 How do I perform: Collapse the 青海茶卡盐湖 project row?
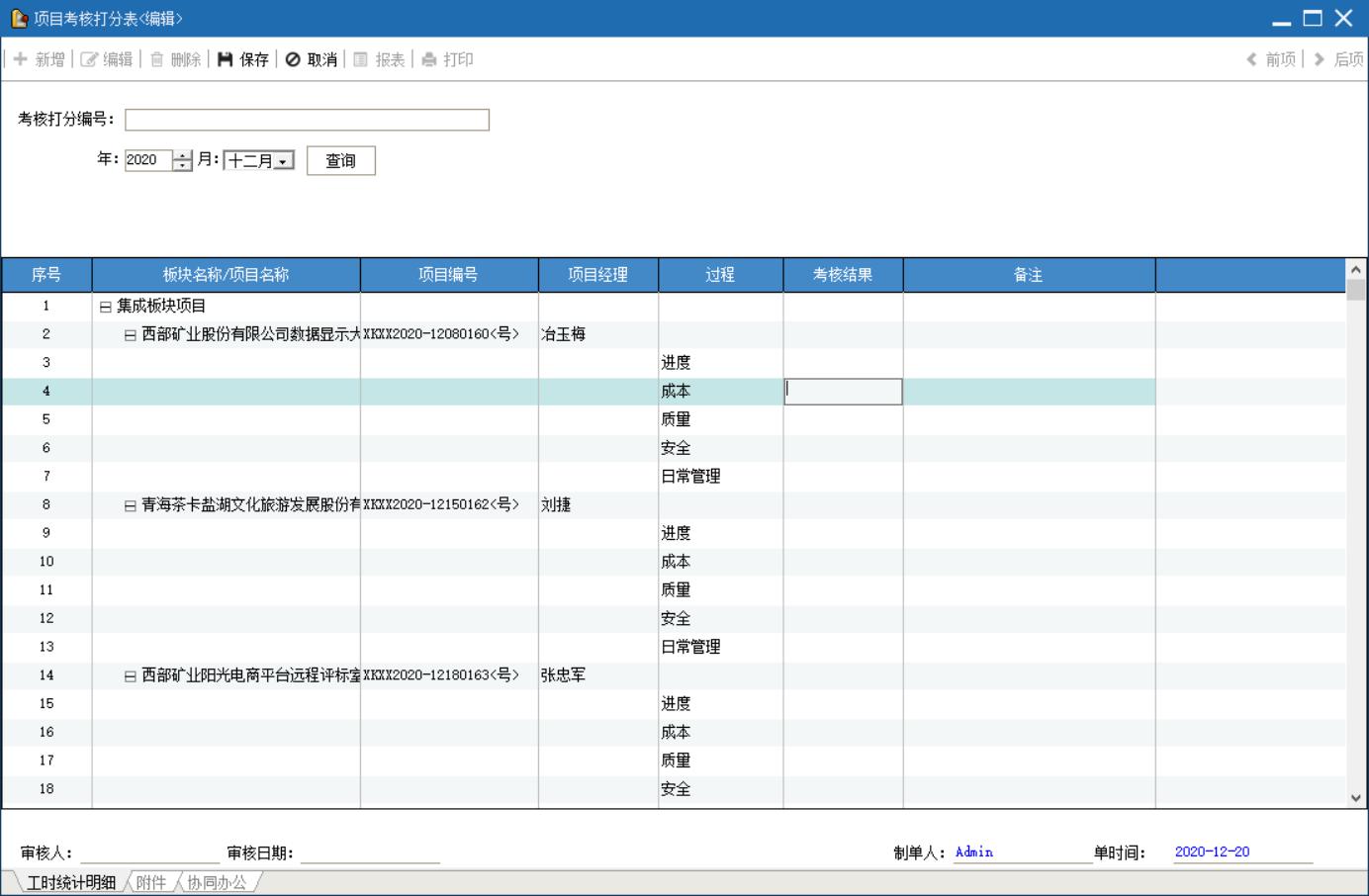click(130, 505)
